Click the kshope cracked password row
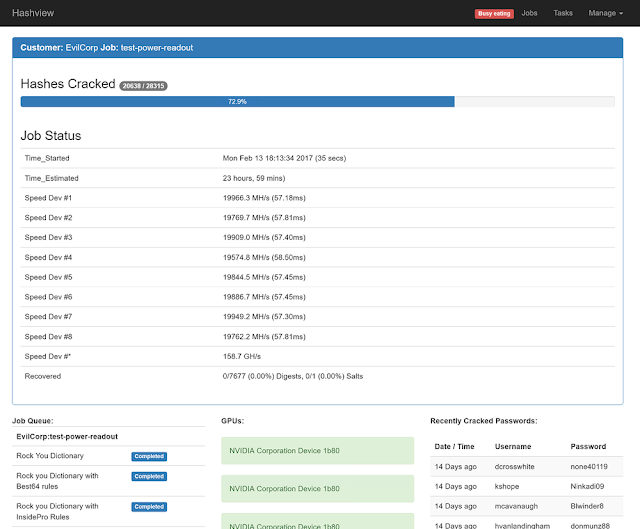 [x=527, y=486]
